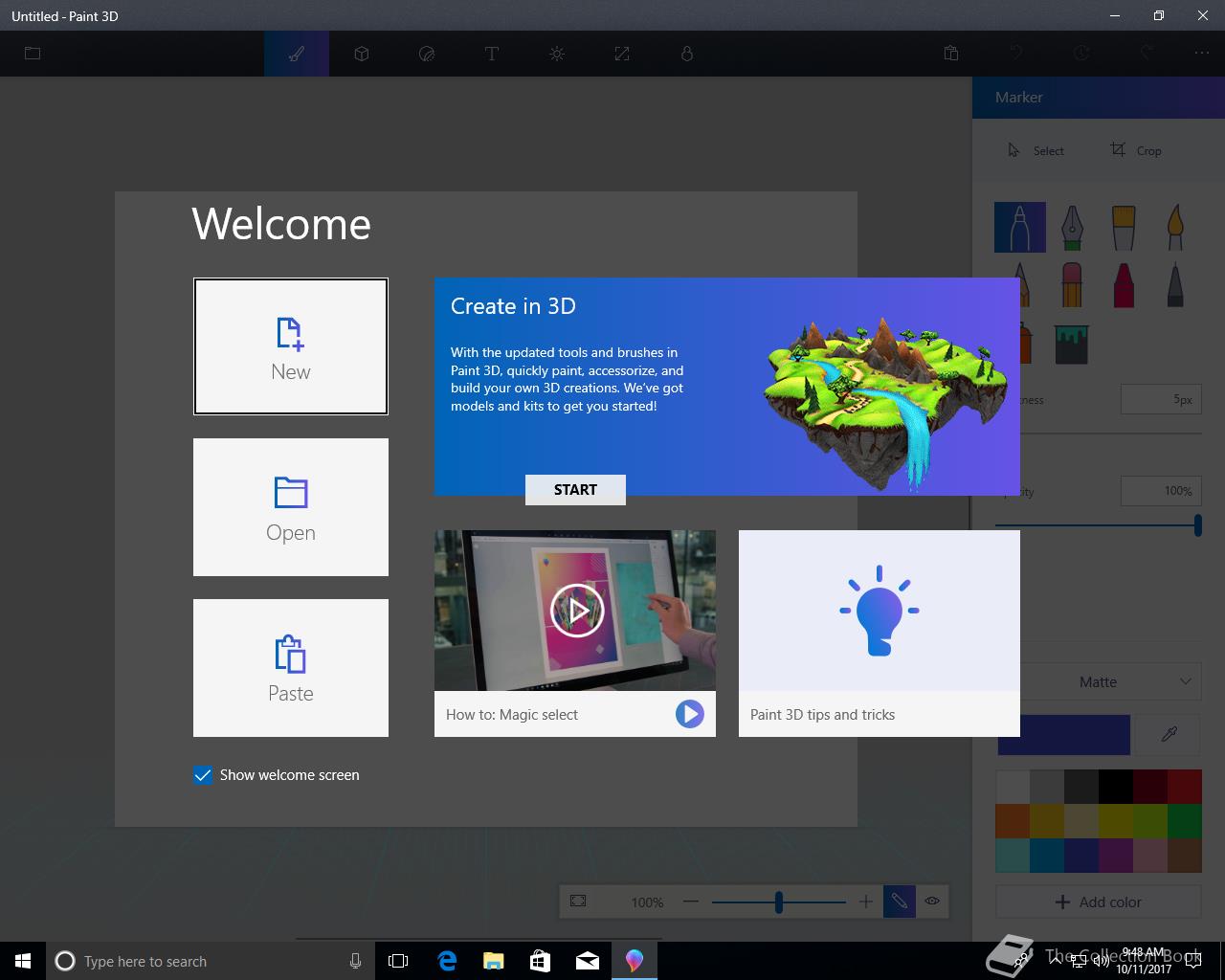Open the Windows Start menu
The height and width of the screenshot is (980, 1225).
[23, 961]
